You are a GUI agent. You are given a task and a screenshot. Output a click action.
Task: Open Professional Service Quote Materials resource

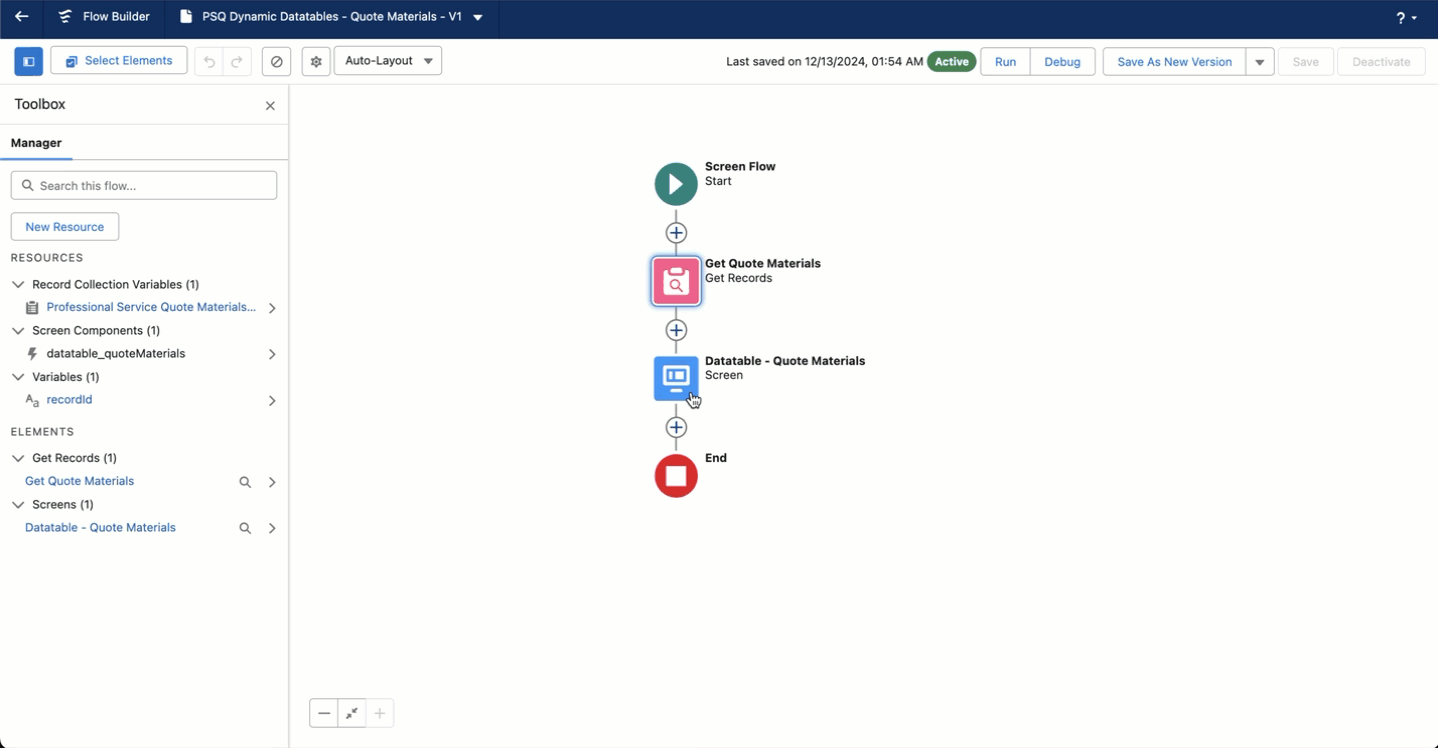coord(151,308)
